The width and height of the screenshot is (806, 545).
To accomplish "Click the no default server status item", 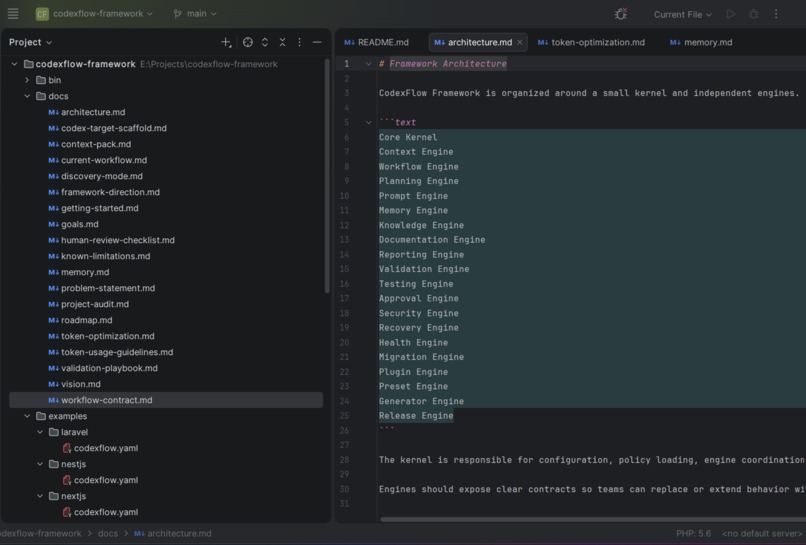I will point(762,533).
